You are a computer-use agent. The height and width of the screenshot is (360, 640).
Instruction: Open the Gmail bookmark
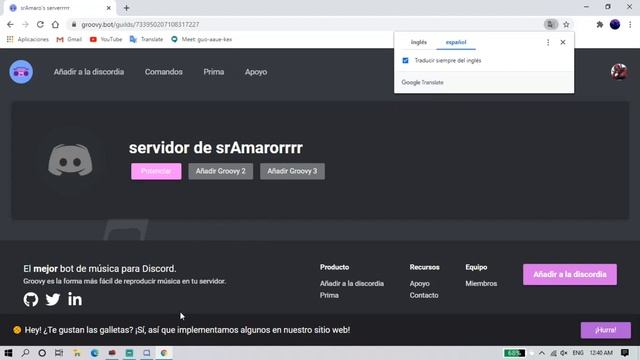(69, 39)
